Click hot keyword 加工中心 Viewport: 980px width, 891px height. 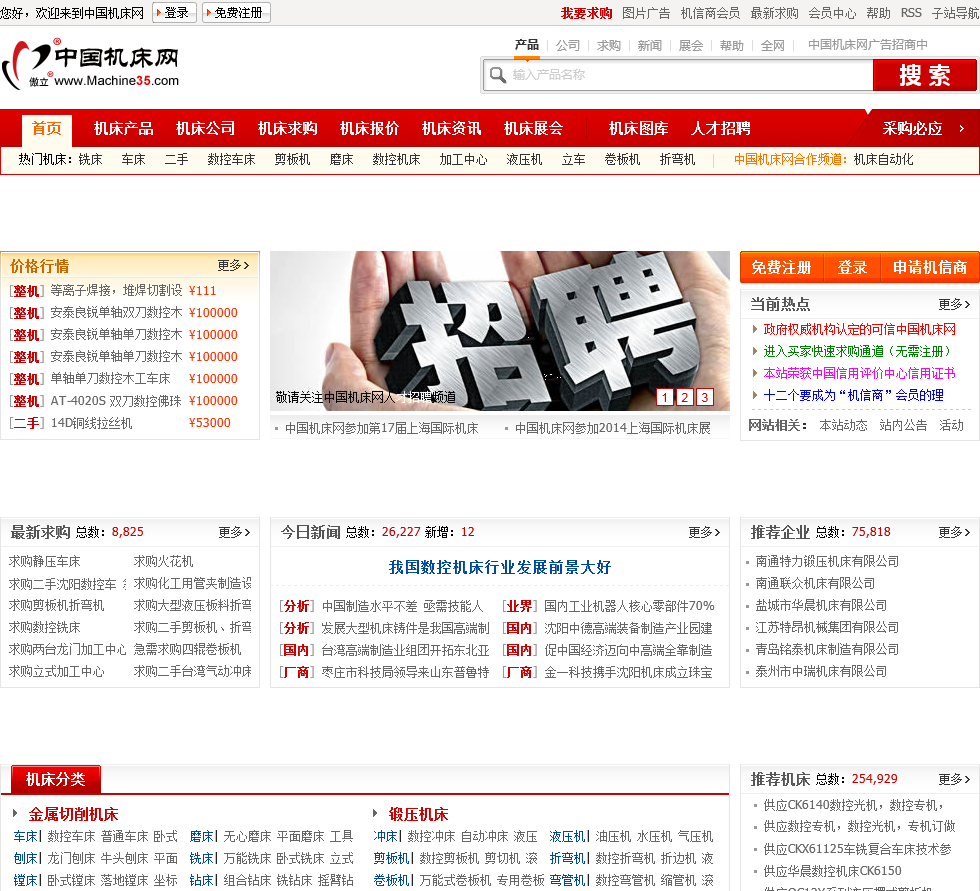pyautogui.click(x=463, y=160)
